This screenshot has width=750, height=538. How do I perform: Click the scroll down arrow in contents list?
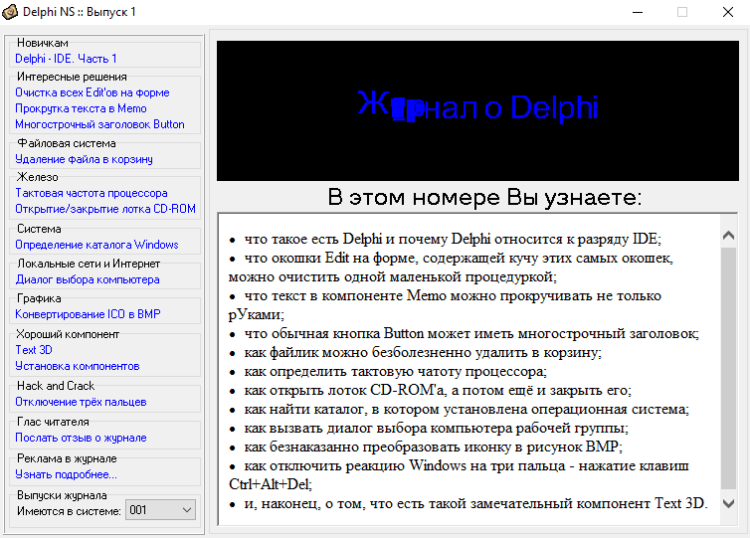pos(728,504)
